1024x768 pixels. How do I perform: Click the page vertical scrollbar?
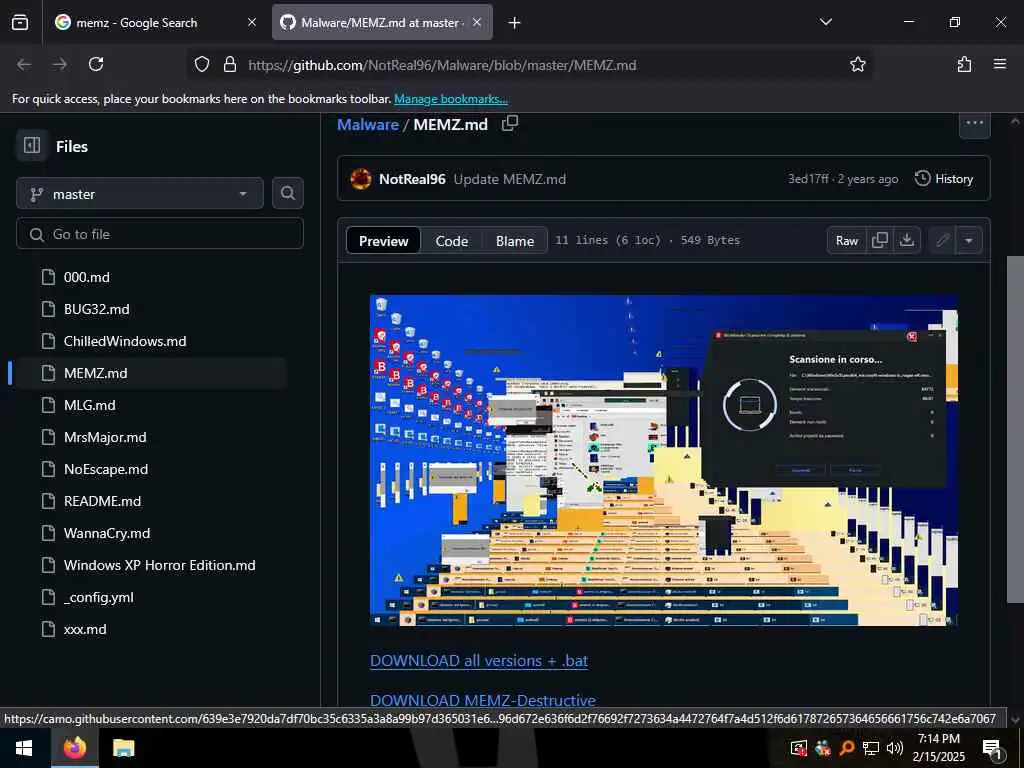click(x=1015, y=431)
